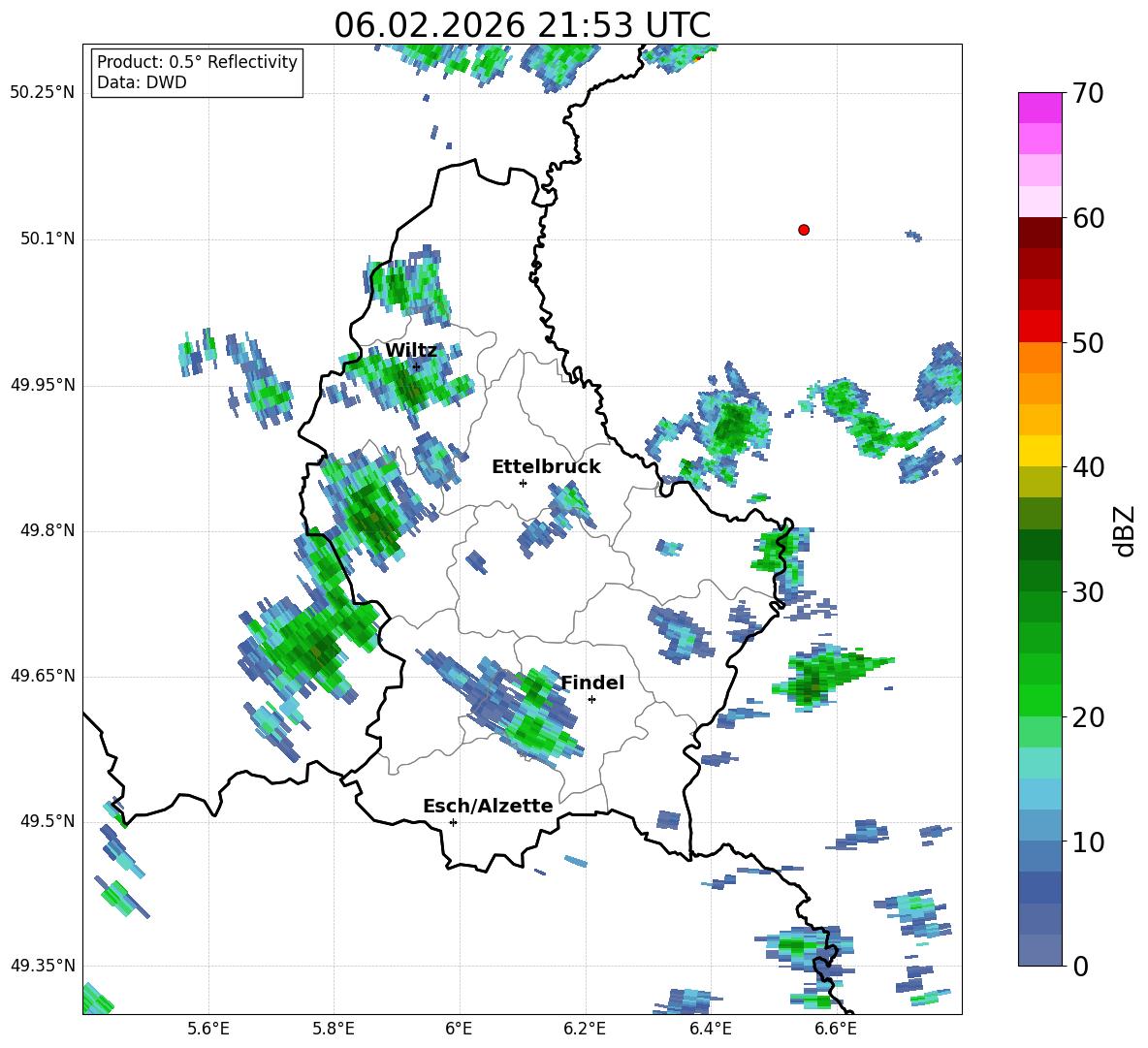Image resolution: width=1148 pixels, height=1048 pixels.
Task: Click the dBZ colorbar axis label
Action: click(x=1124, y=530)
